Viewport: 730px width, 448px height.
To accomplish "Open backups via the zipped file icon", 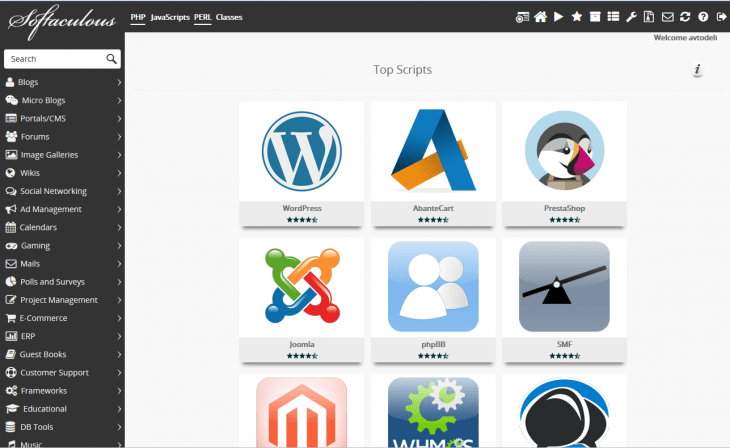I will [649, 17].
